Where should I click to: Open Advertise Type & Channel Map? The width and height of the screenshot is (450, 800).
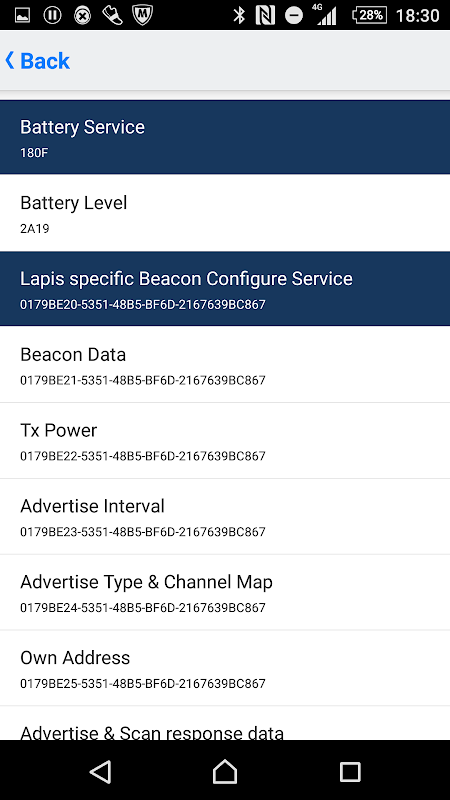tap(225, 592)
